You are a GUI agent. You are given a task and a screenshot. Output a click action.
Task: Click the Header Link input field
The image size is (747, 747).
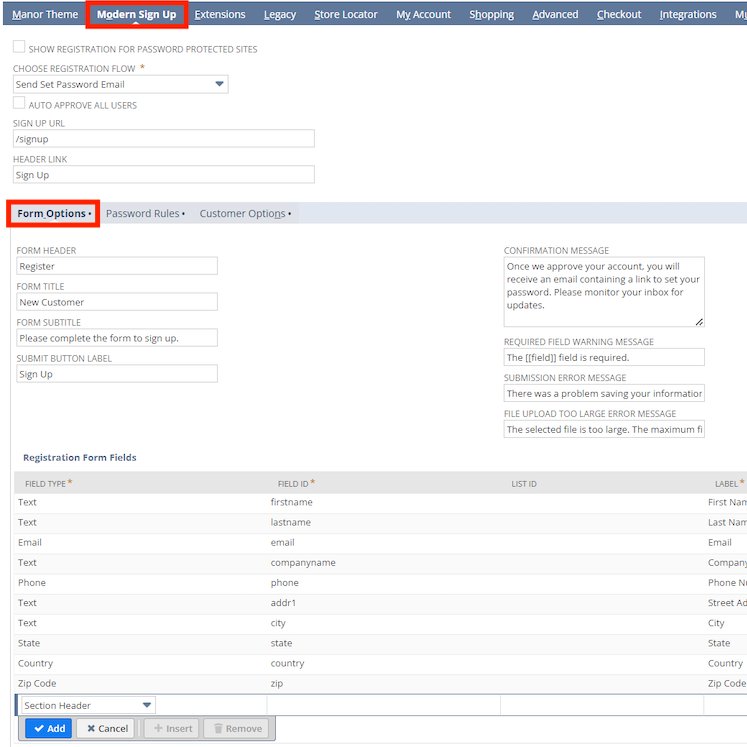[163, 174]
